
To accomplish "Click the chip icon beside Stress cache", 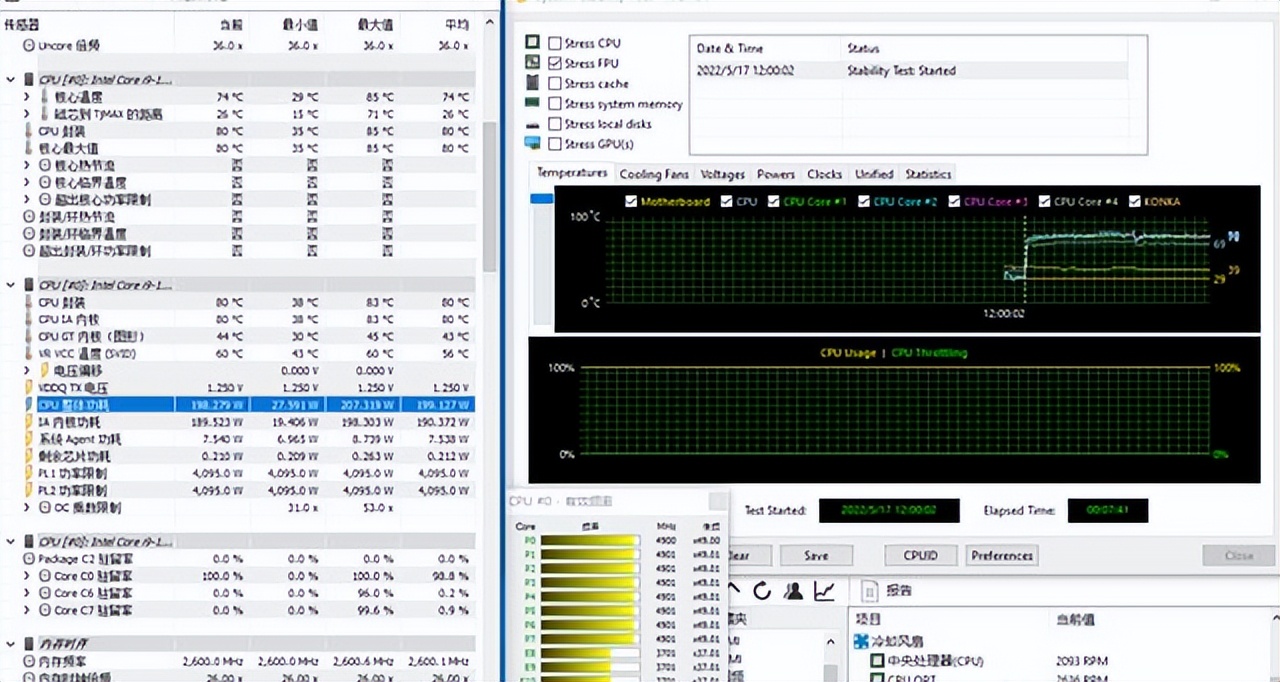I will click(x=532, y=83).
